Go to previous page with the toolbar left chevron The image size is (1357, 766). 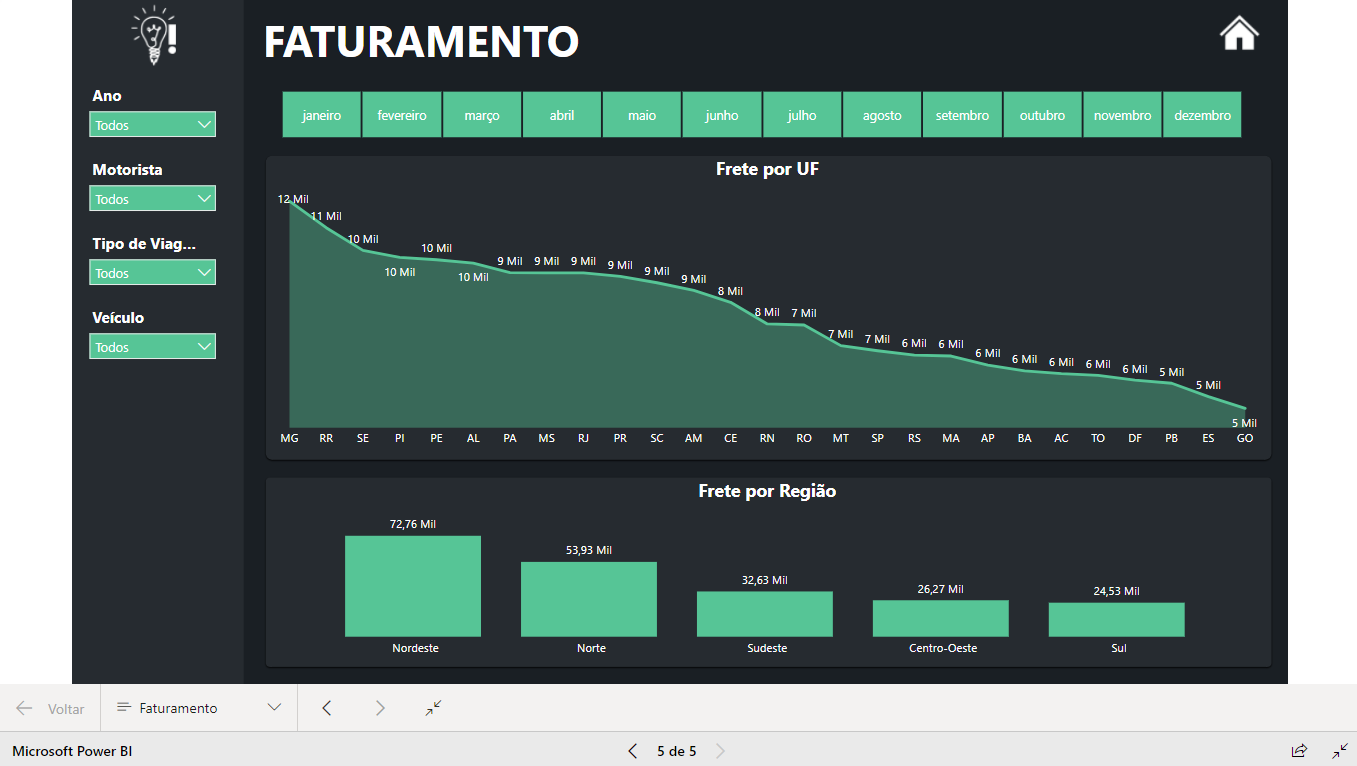click(x=326, y=708)
